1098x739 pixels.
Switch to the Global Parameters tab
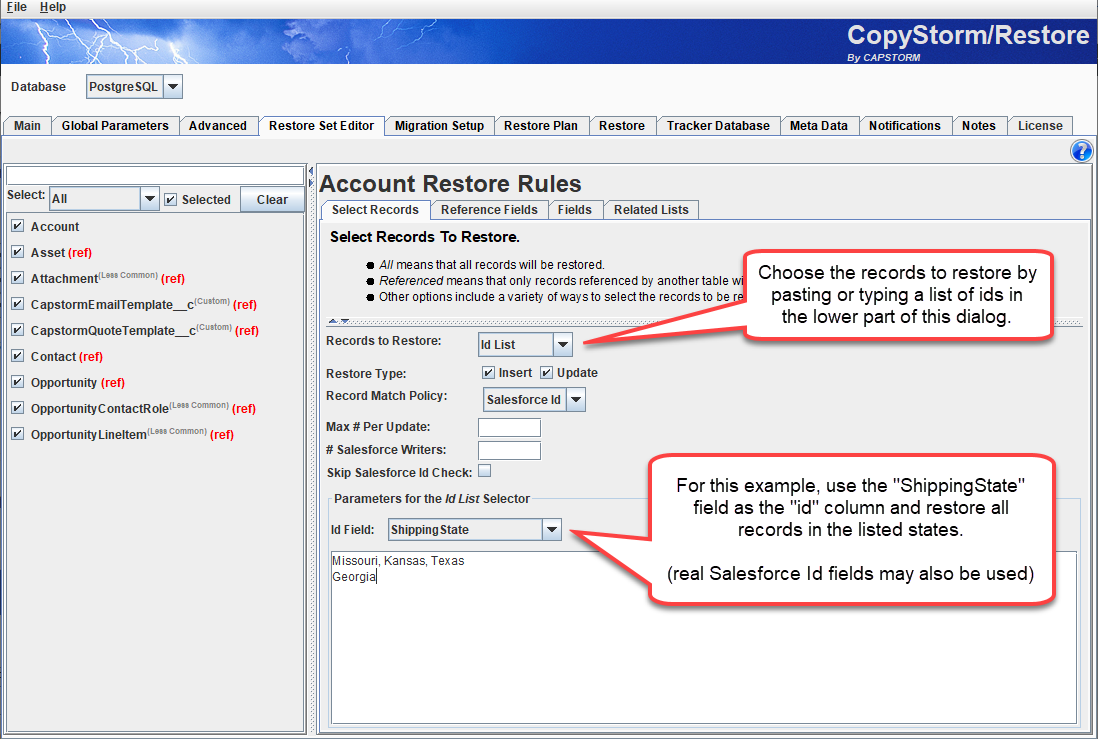coord(115,126)
